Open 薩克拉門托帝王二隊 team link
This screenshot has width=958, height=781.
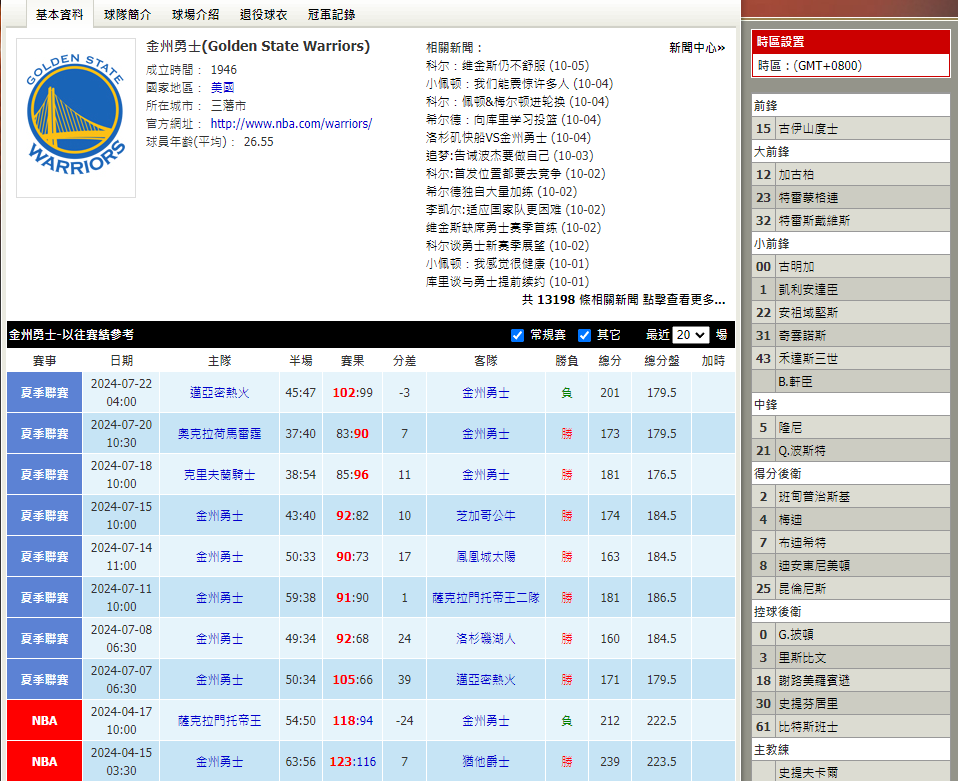tap(486, 598)
